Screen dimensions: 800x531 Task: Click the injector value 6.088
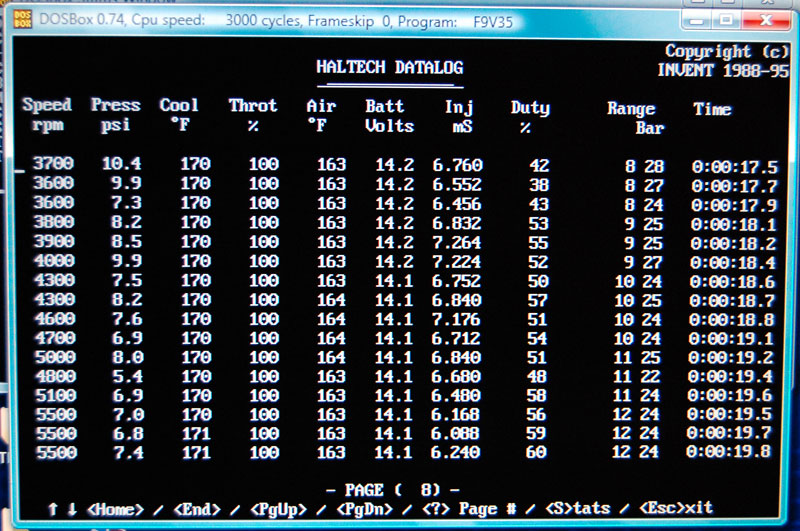point(455,433)
